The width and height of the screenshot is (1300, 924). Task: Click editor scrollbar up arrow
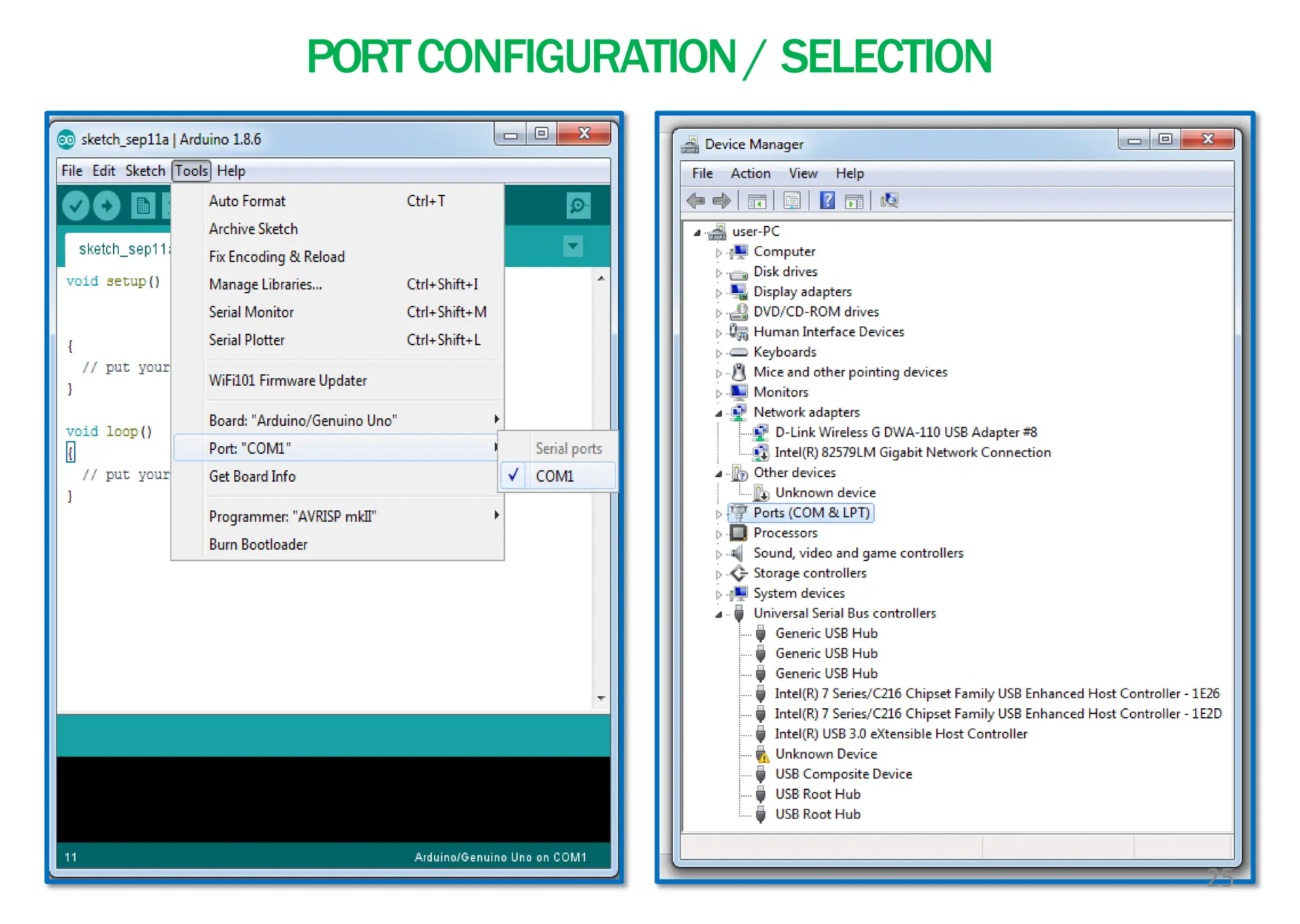click(x=600, y=278)
